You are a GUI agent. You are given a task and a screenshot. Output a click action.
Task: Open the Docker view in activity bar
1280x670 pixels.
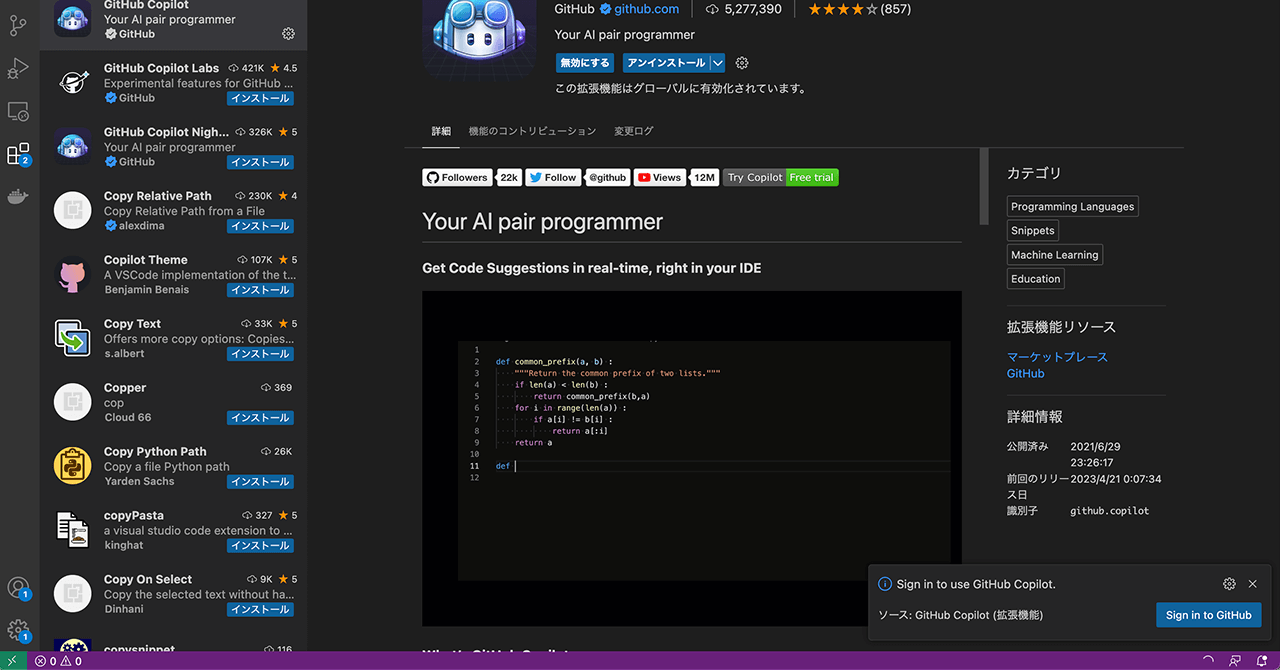(x=19, y=197)
